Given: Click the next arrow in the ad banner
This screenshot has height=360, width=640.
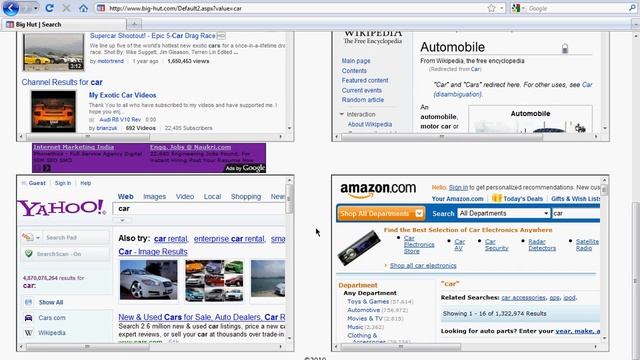Looking at the screenshot, I should (47, 168).
